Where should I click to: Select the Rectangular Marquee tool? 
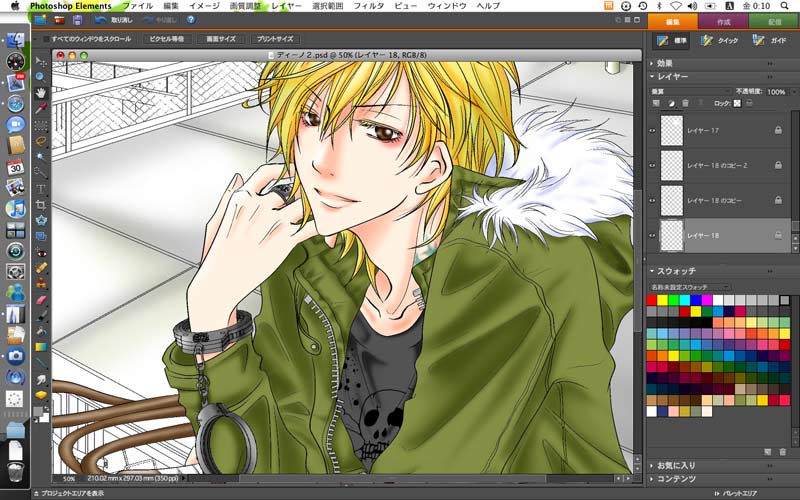point(41,125)
